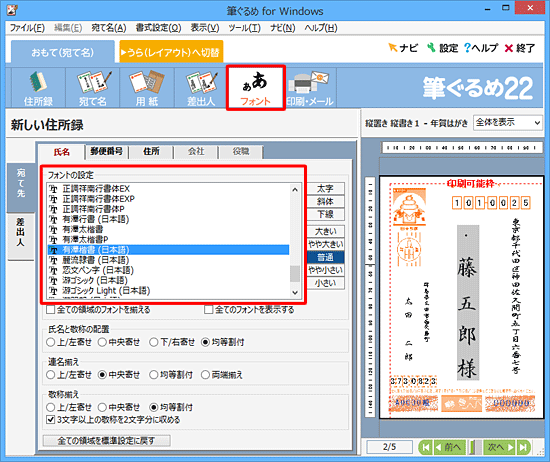Open 設定 settings at top right
This screenshot has width=550, height=462.
(x=443, y=48)
